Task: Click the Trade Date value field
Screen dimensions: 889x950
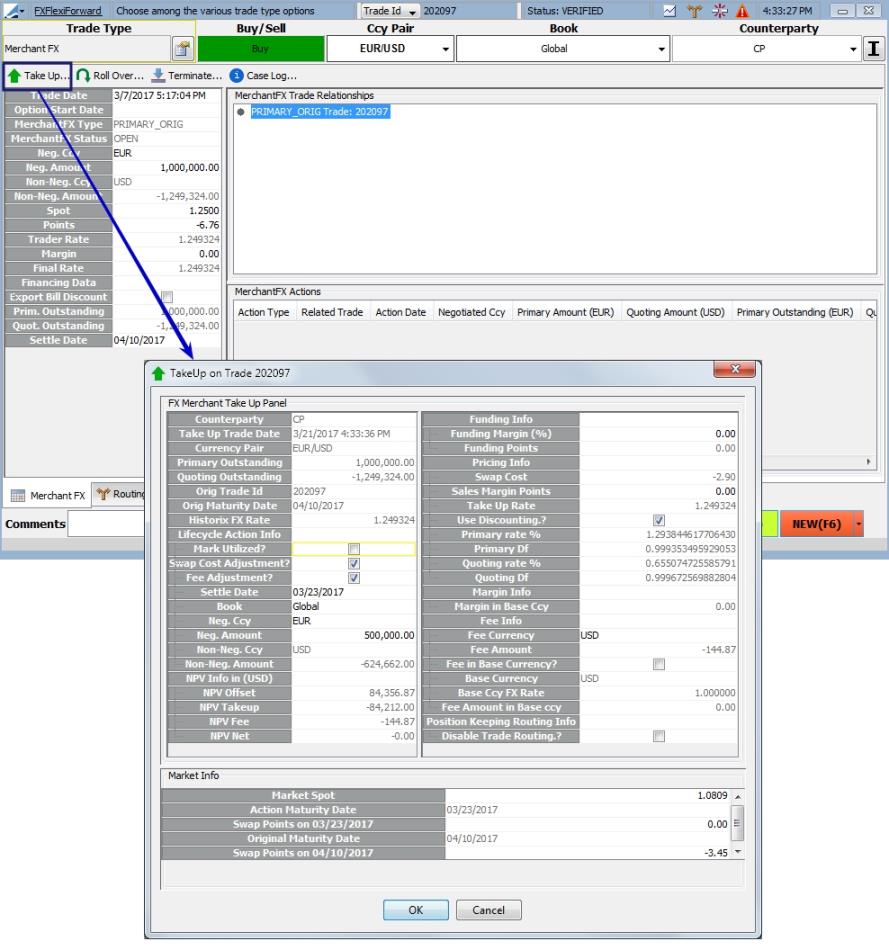Action: tap(167, 95)
